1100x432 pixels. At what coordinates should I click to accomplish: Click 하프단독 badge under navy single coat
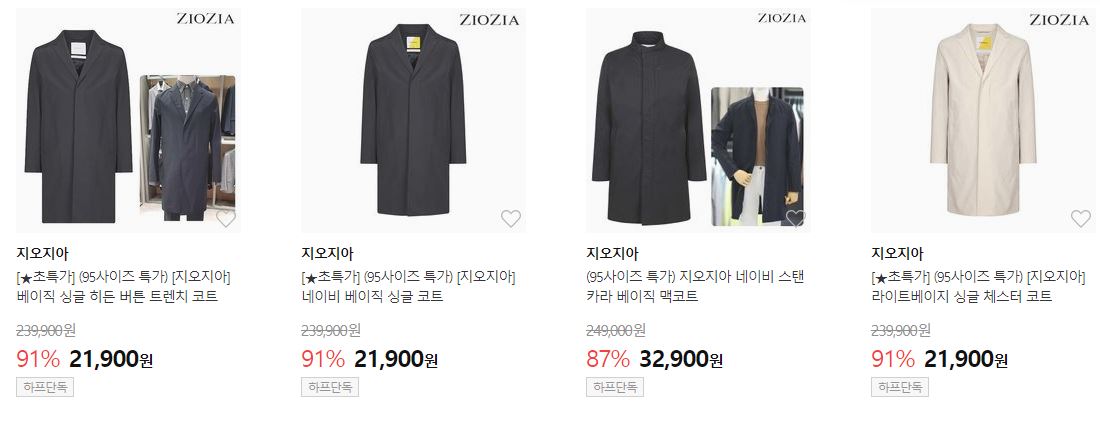click(330, 387)
